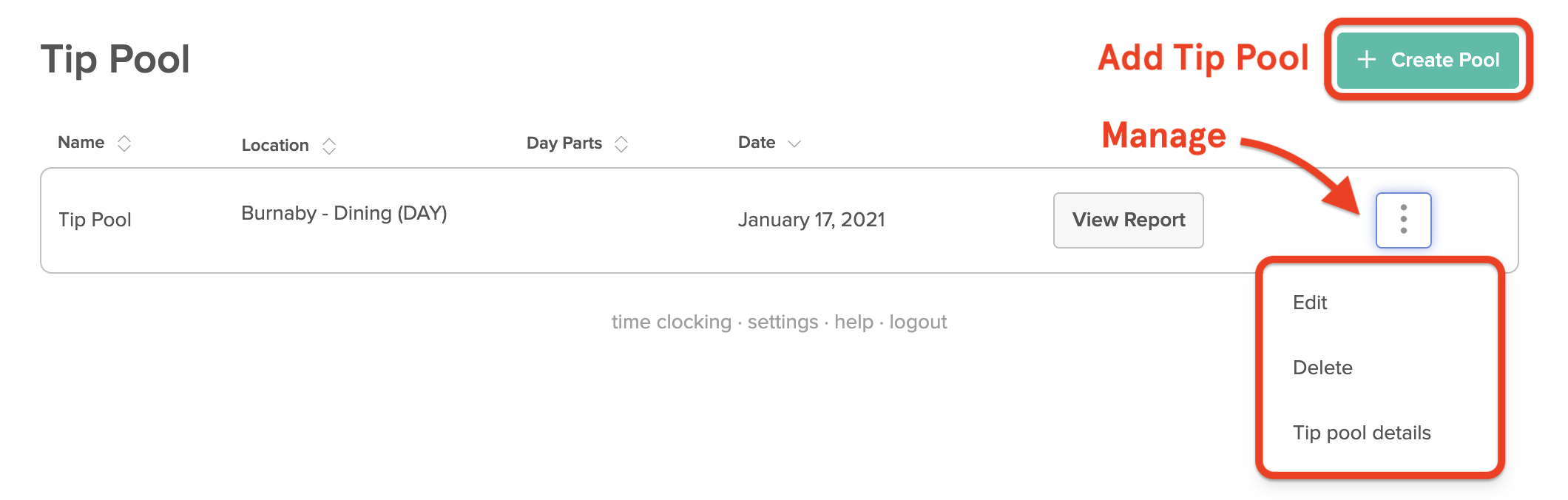
Task: Click the Location column sort arrows
Action: click(x=330, y=145)
